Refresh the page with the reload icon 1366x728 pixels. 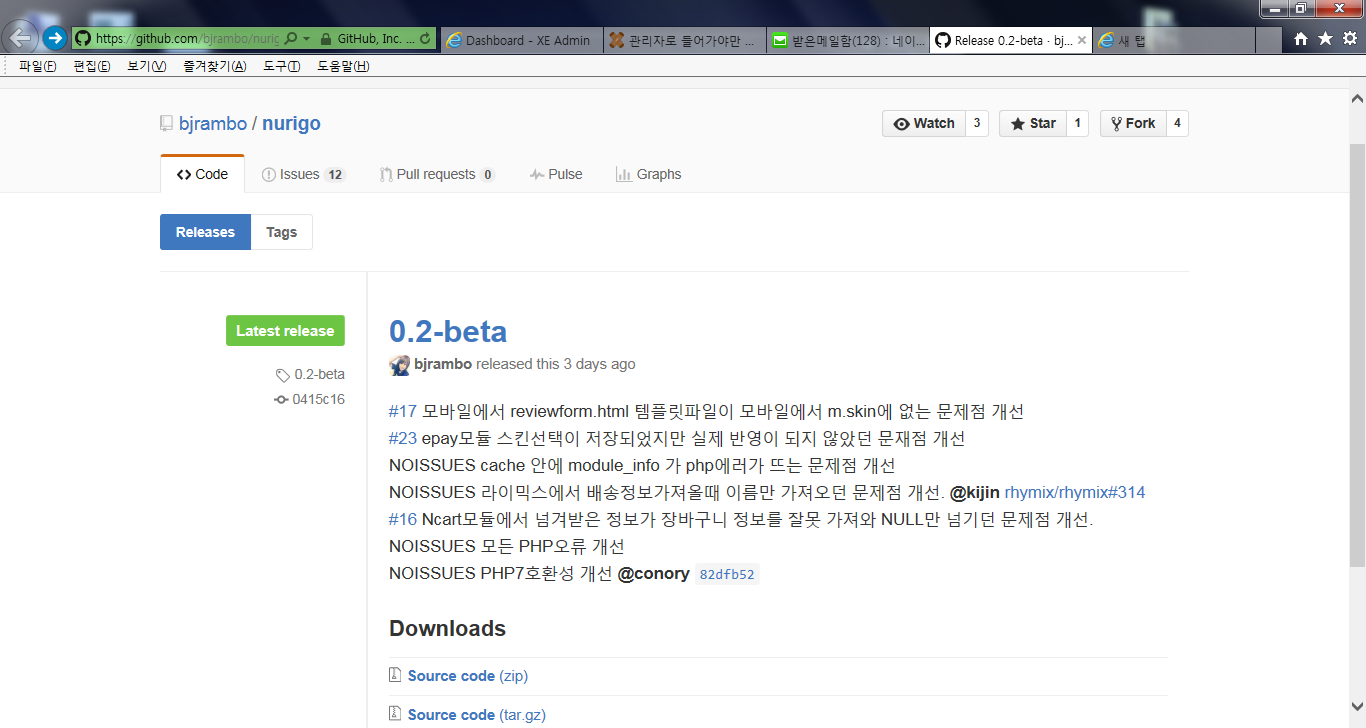pyautogui.click(x=427, y=39)
